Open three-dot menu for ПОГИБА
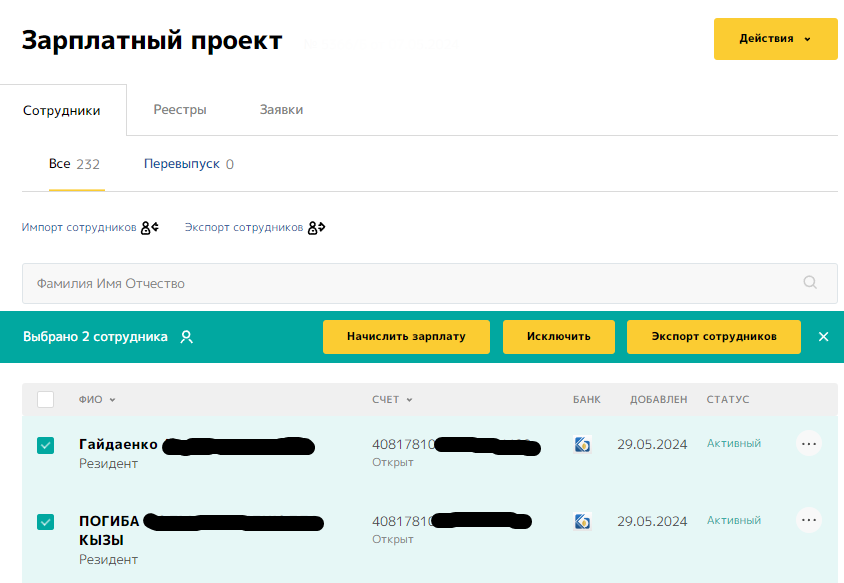This screenshot has width=844, height=583. point(808,520)
